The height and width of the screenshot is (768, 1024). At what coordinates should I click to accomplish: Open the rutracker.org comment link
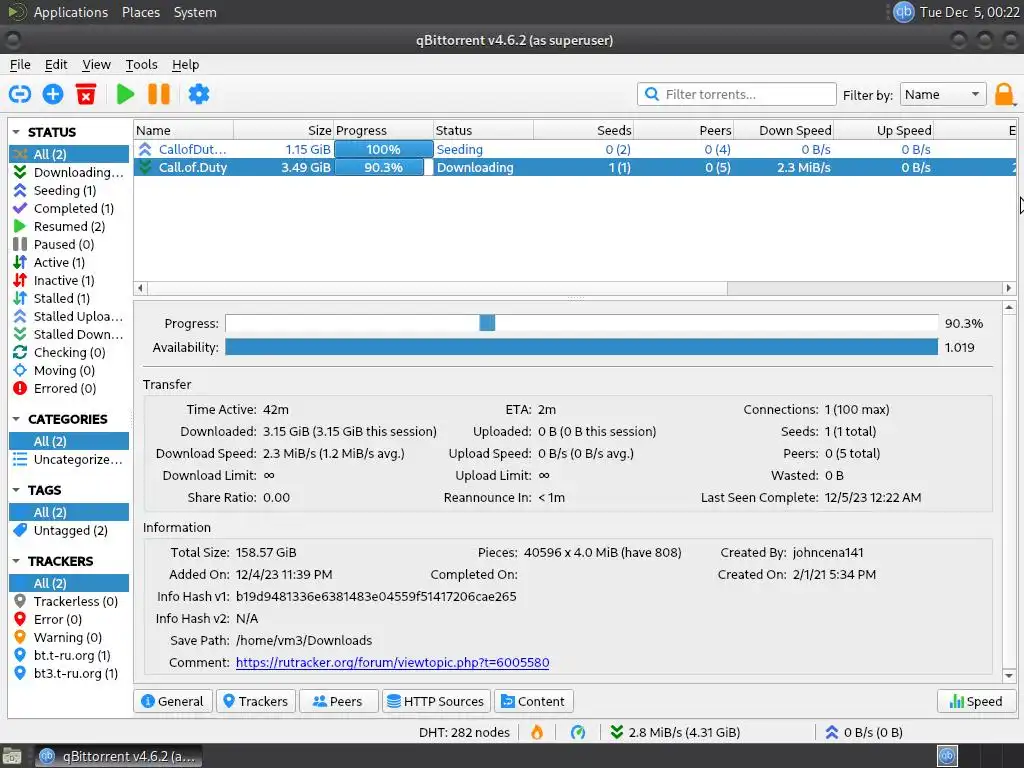pyautogui.click(x=392, y=662)
